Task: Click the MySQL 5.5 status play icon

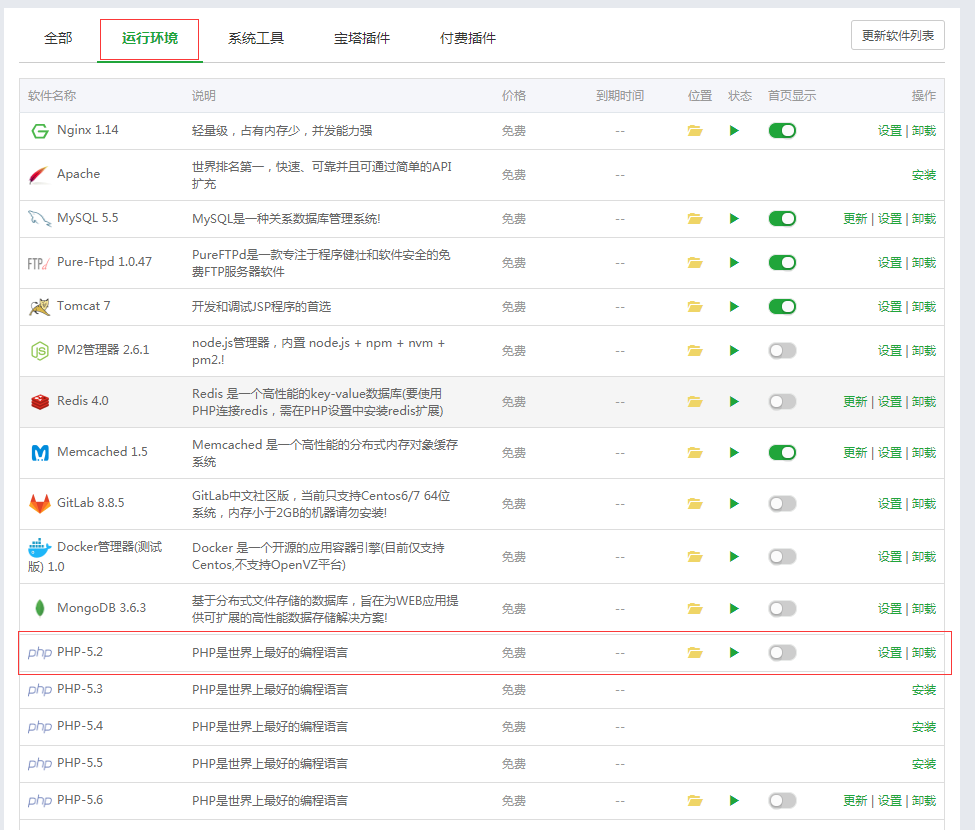Action: point(734,219)
